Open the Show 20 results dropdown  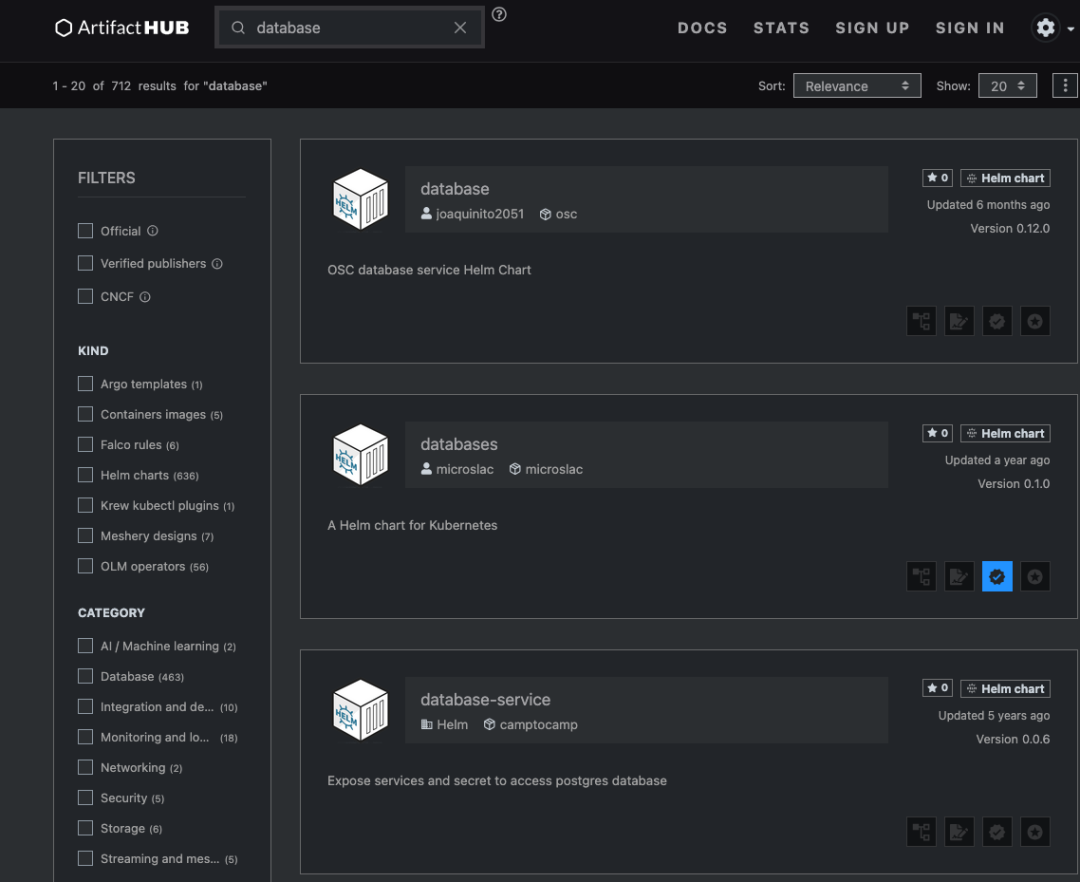click(1007, 86)
